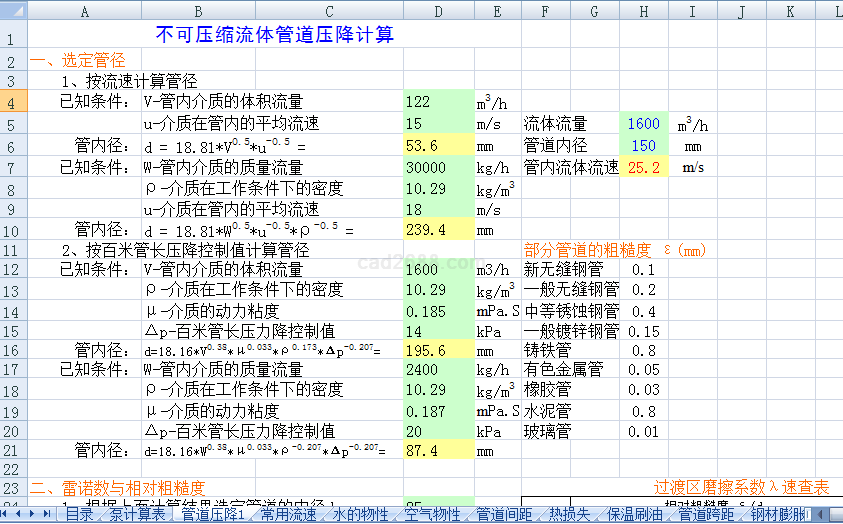Select the blue 流体流量 cell 1600
843x524 pixels.
click(x=643, y=124)
